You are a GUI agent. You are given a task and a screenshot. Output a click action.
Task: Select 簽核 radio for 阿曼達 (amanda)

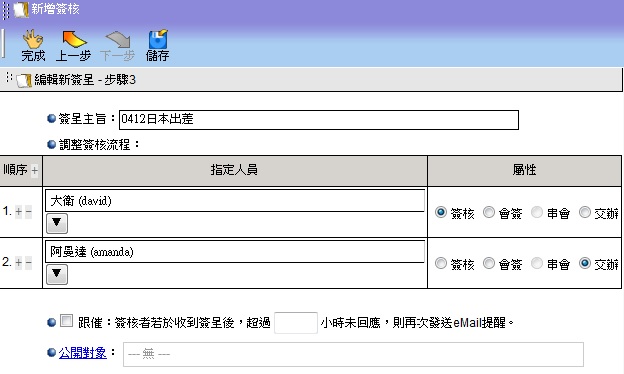click(441, 263)
